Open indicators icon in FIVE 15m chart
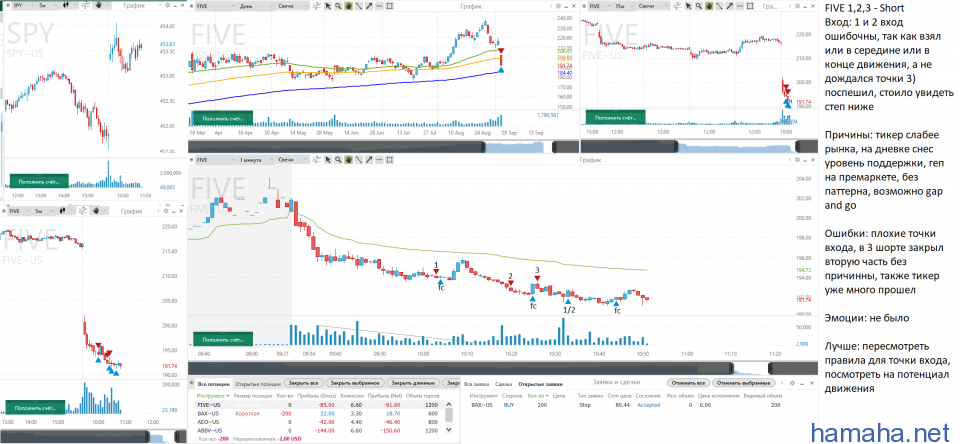 click(677, 6)
